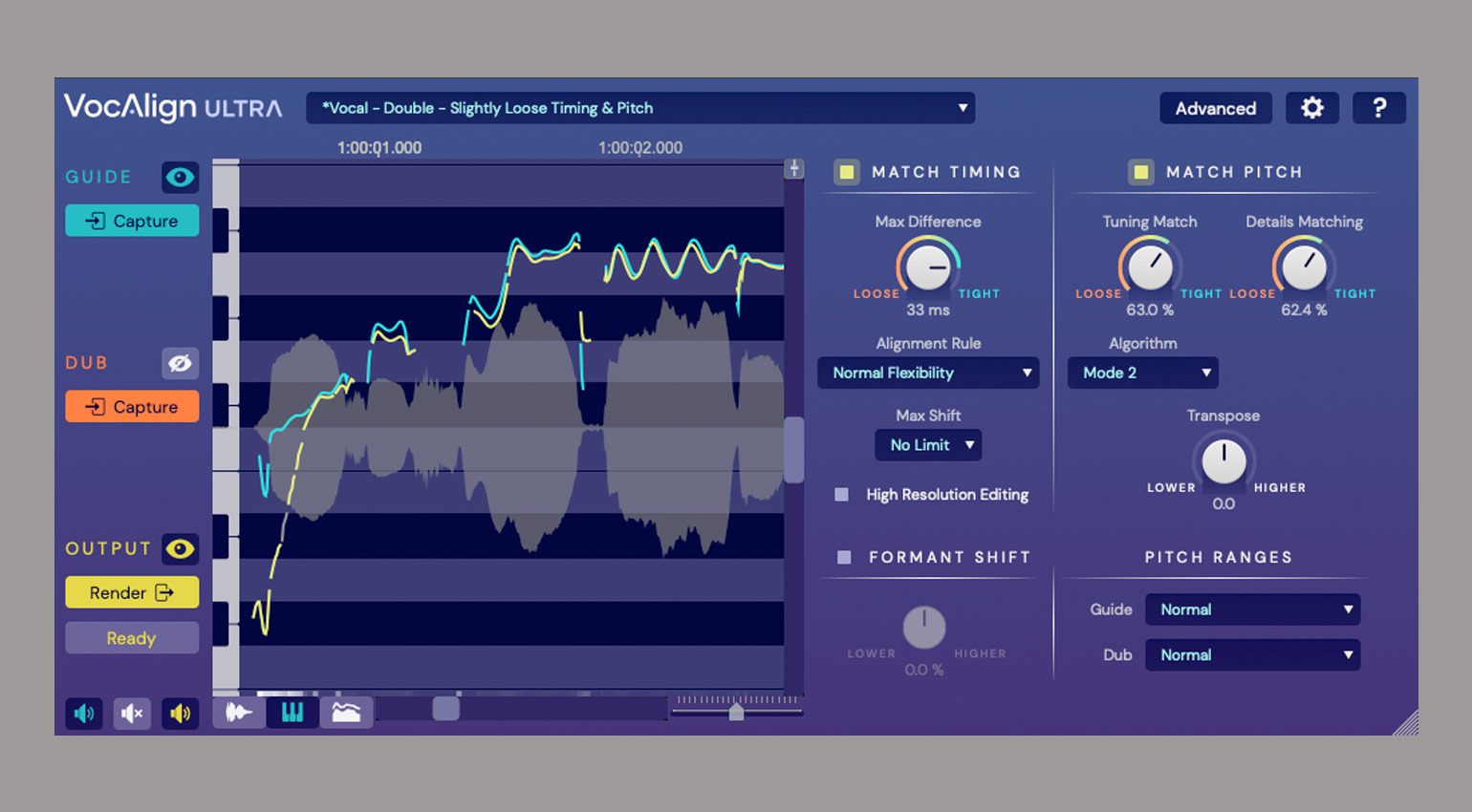The height and width of the screenshot is (812, 1472).
Task: Enable High Resolution Editing checkbox
Action: [841, 494]
